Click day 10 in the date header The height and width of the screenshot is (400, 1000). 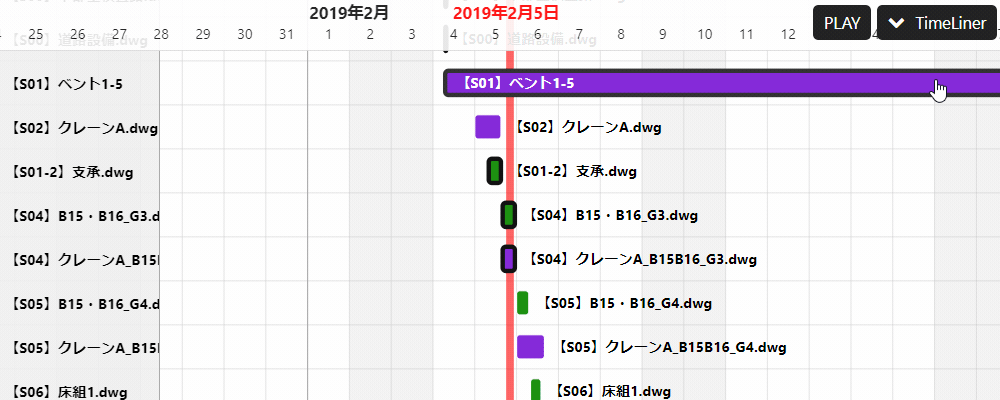tap(704, 35)
